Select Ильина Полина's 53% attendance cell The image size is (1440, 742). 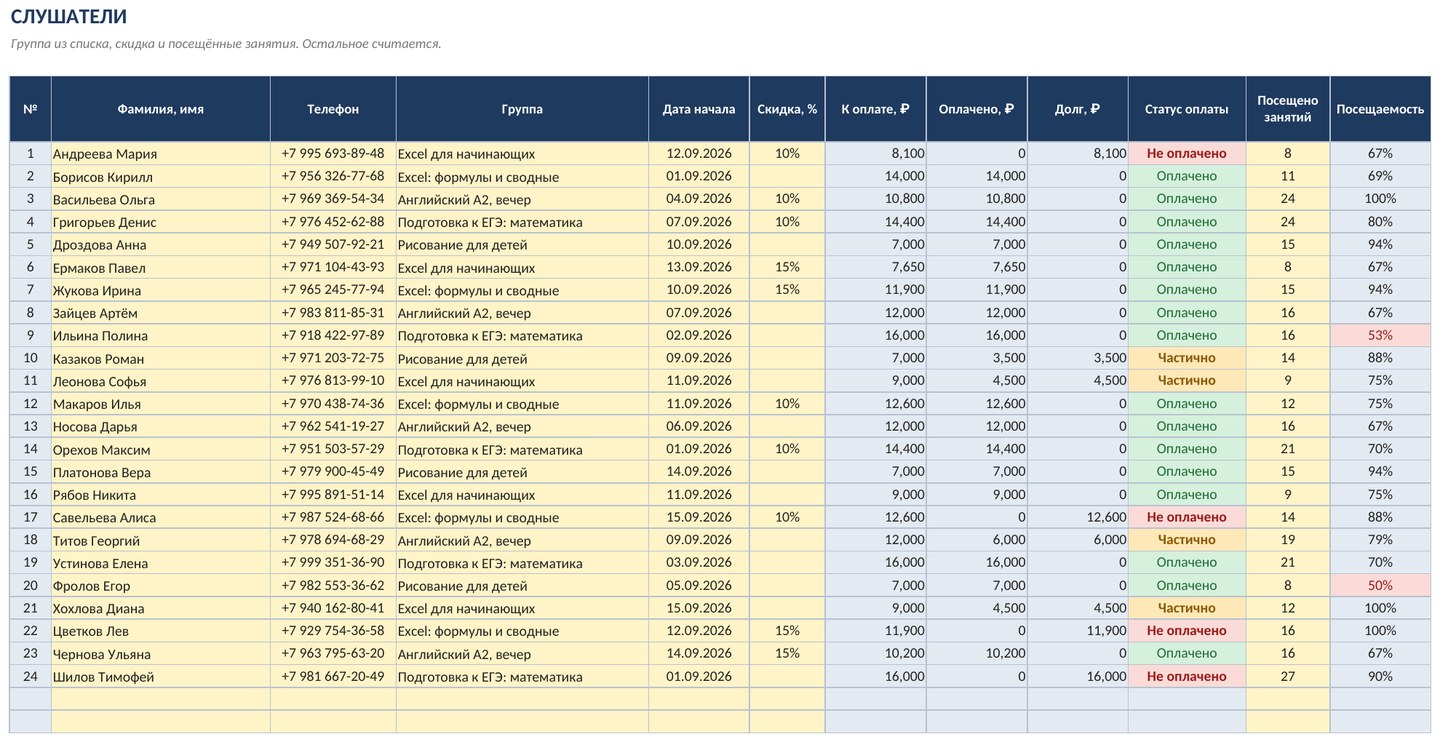click(x=1380, y=336)
